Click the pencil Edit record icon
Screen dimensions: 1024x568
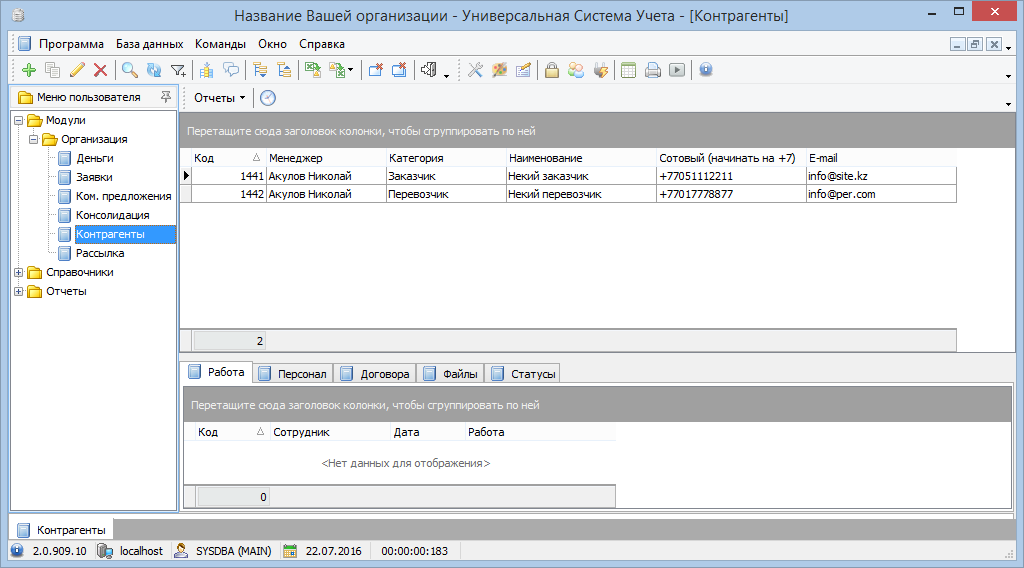[77, 70]
